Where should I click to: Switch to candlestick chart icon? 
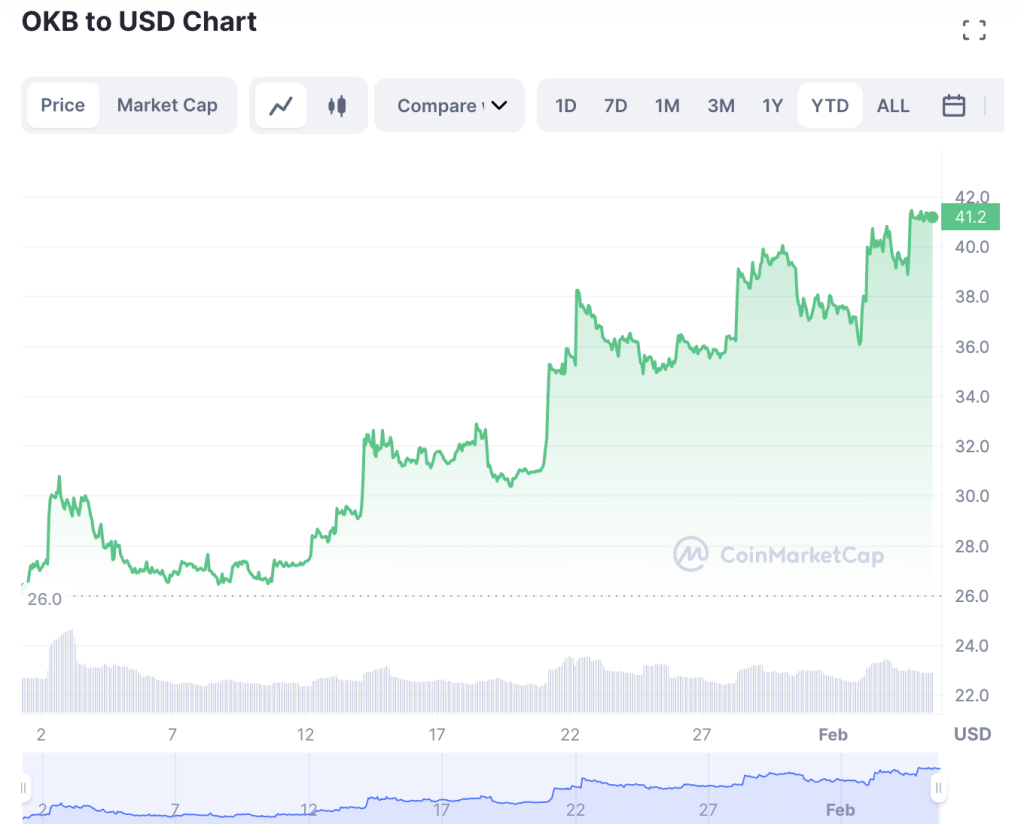pos(337,106)
